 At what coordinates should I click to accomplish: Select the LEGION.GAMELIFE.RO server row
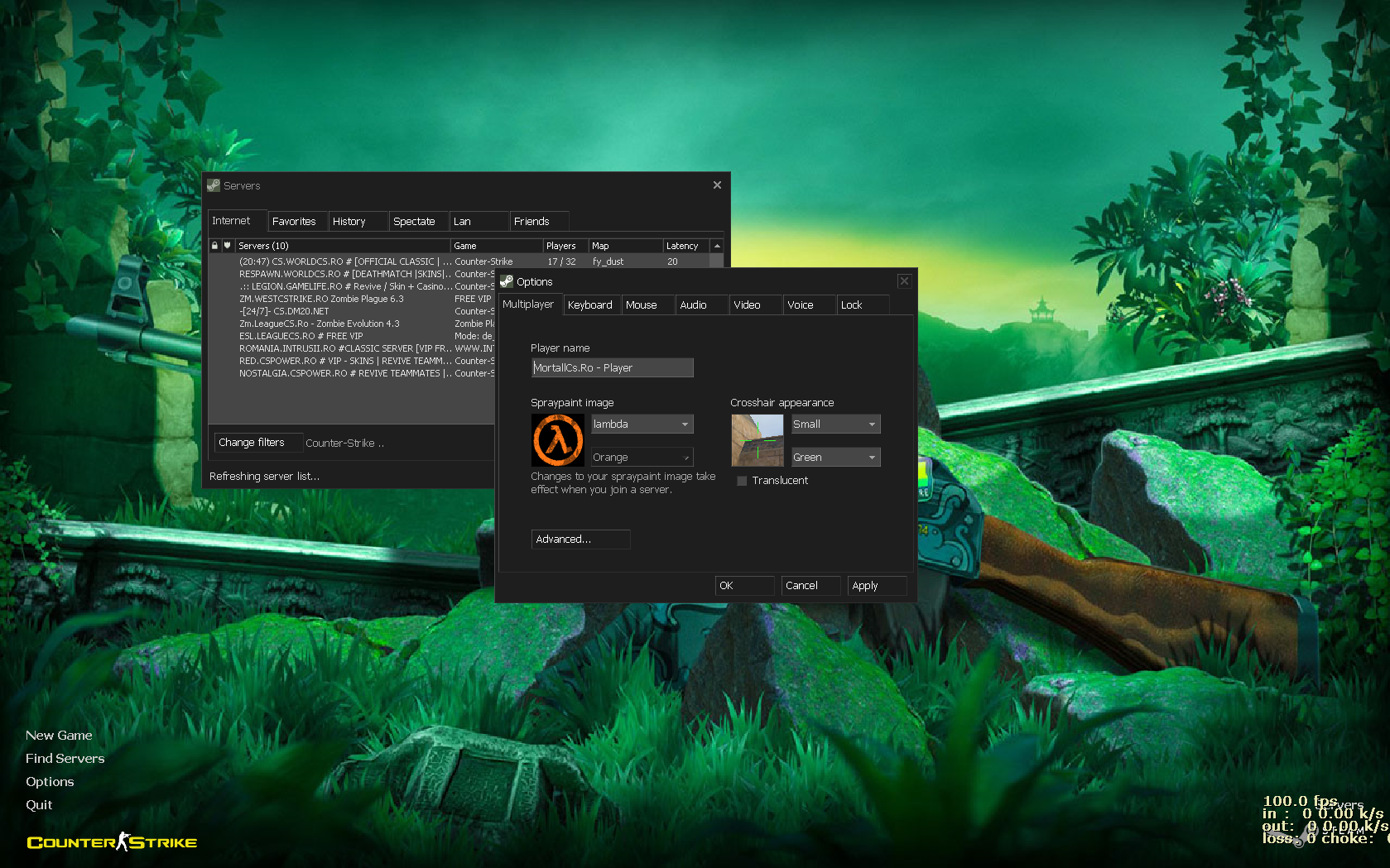tap(351, 286)
